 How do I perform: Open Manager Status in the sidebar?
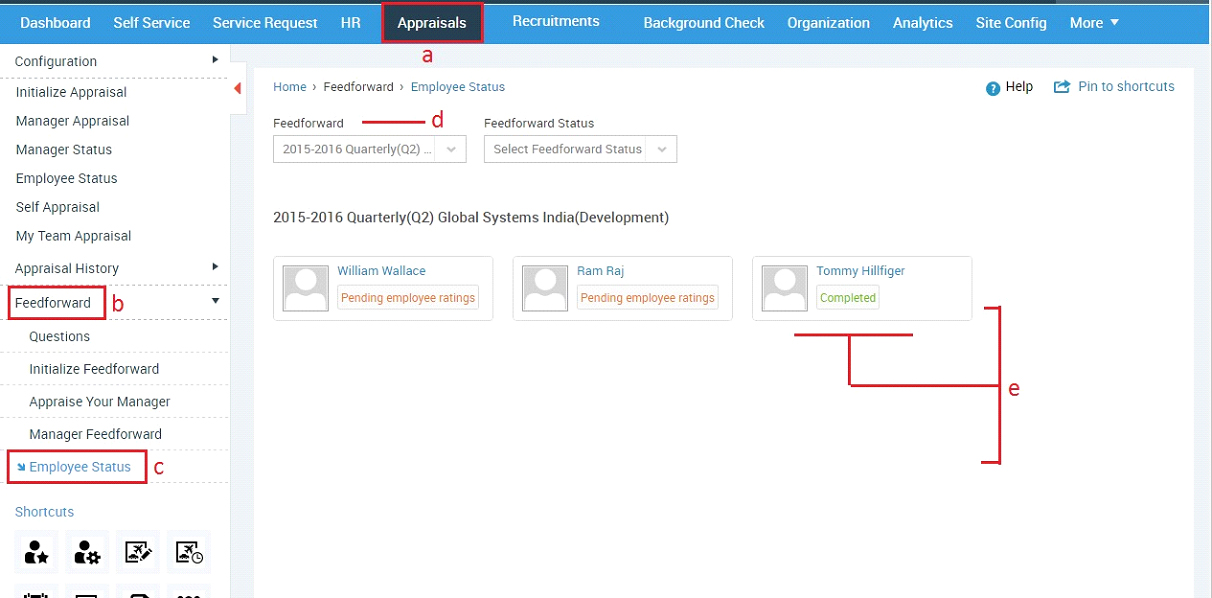tap(63, 150)
